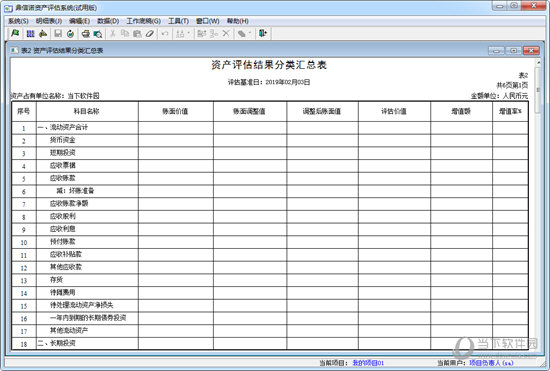Click the 项目负责人 (sa) user link
The height and width of the screenshot is (371, 550).
click(491, 363)
